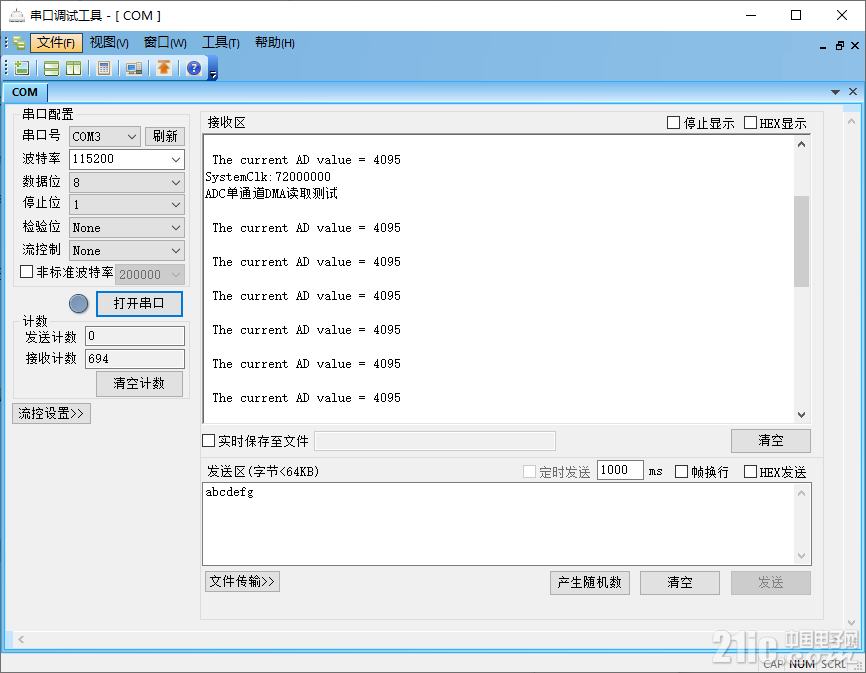Click the 打开串口 button
The width and height of the screenshot is (866, 673).
[x=139, y=304]
